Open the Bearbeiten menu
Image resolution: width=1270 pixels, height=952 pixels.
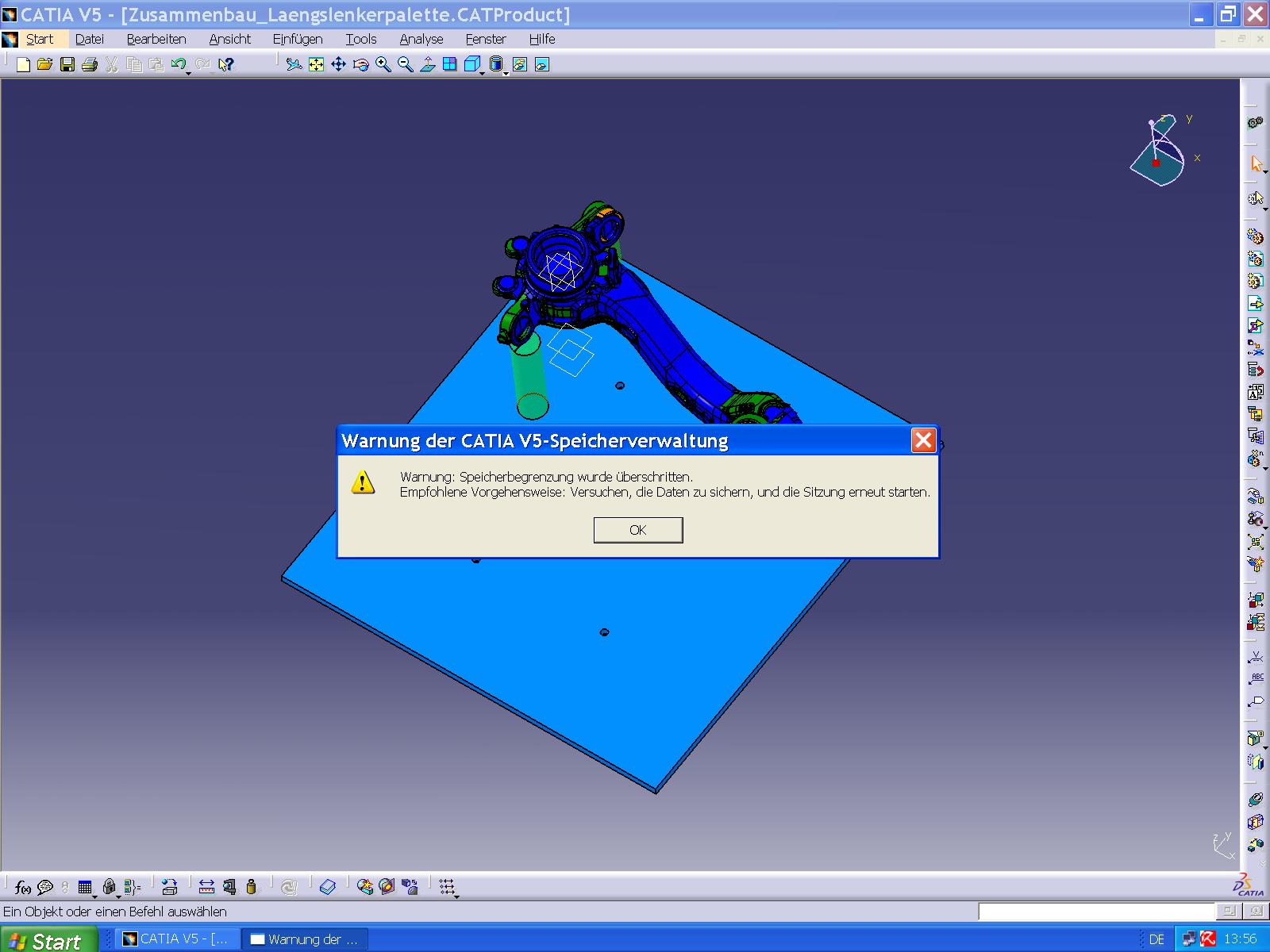pos(156,39)
